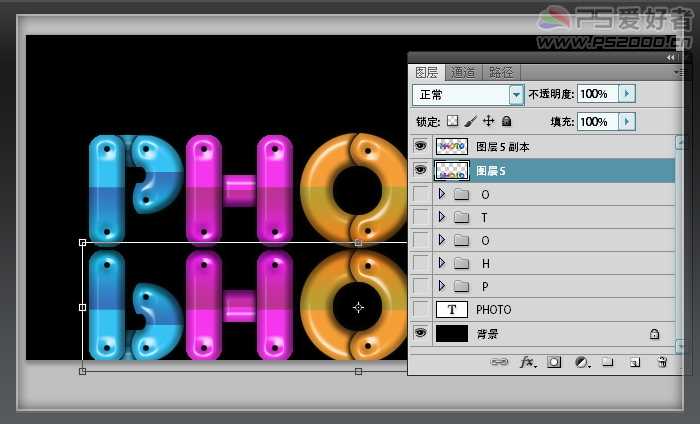700x424 pixels.
Task: Add a layer mask
Action: coord(554,362)
